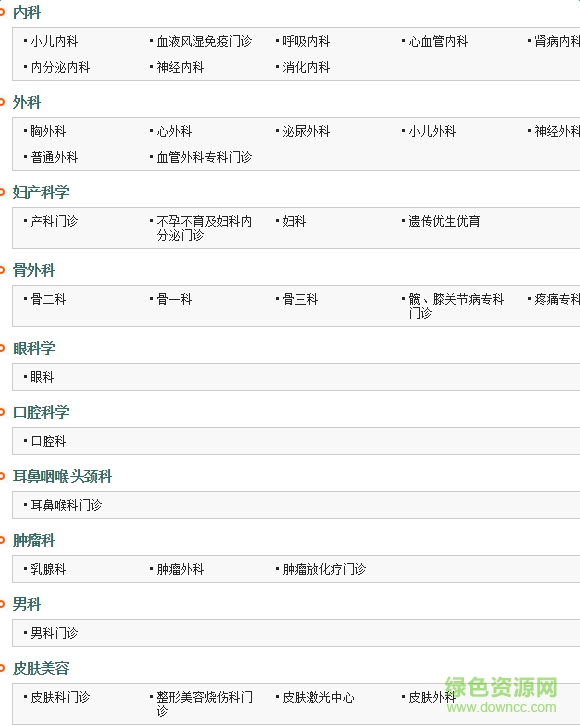
Task: Open 心外科 department link
Action: 174,131
